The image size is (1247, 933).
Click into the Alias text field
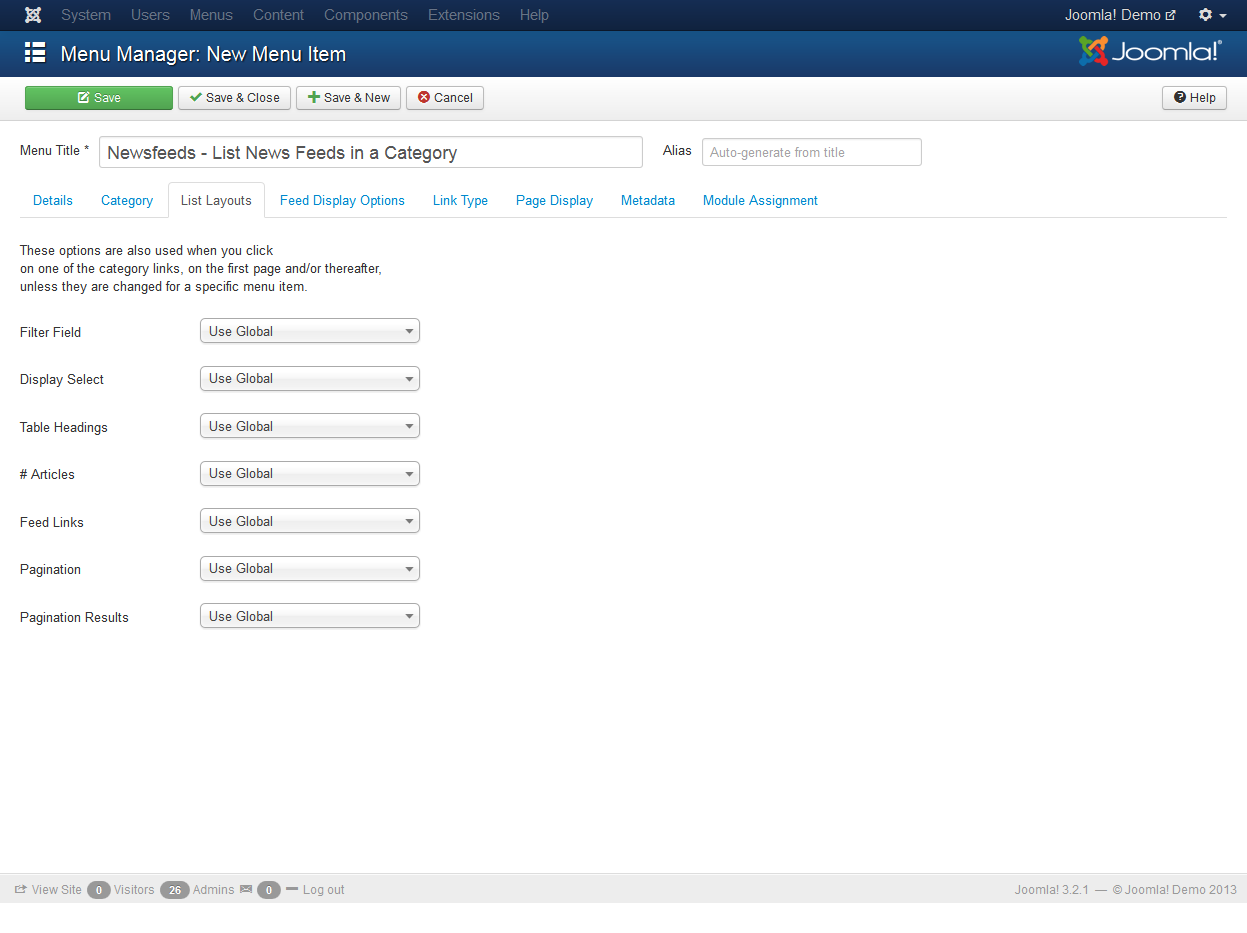[811, 153]
